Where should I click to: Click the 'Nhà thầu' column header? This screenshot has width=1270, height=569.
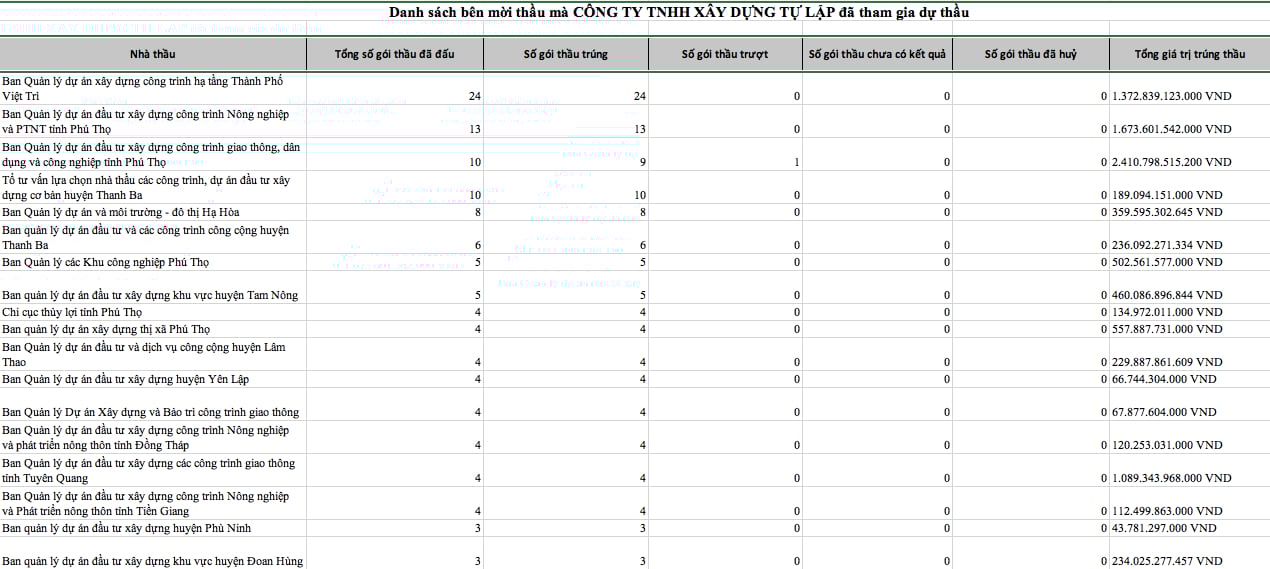click(x=152, y=54)
